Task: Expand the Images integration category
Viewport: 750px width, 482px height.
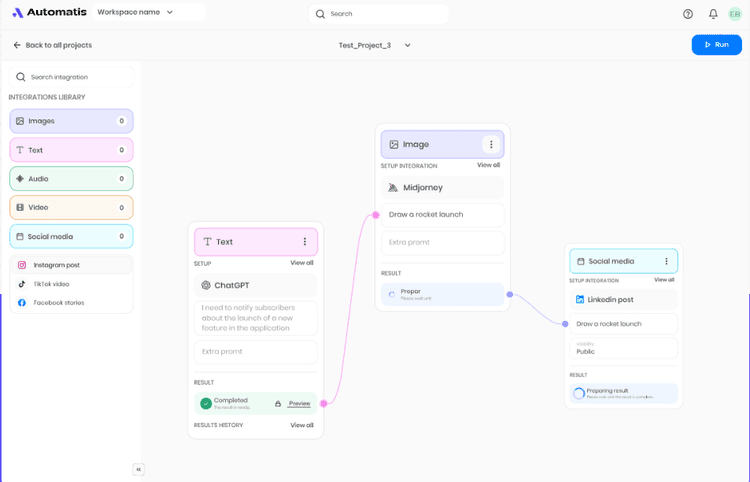Action: [71, 121]
